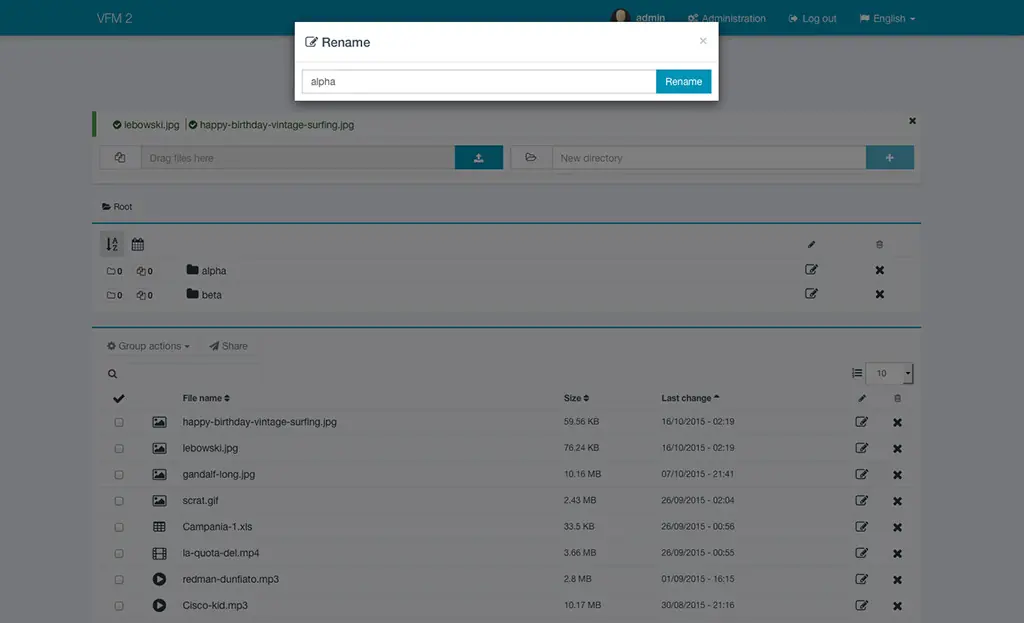The height and width of the screenshot is (623, 1024).
Task: Click the upload files icon button
Action: [x=479, y=158]
